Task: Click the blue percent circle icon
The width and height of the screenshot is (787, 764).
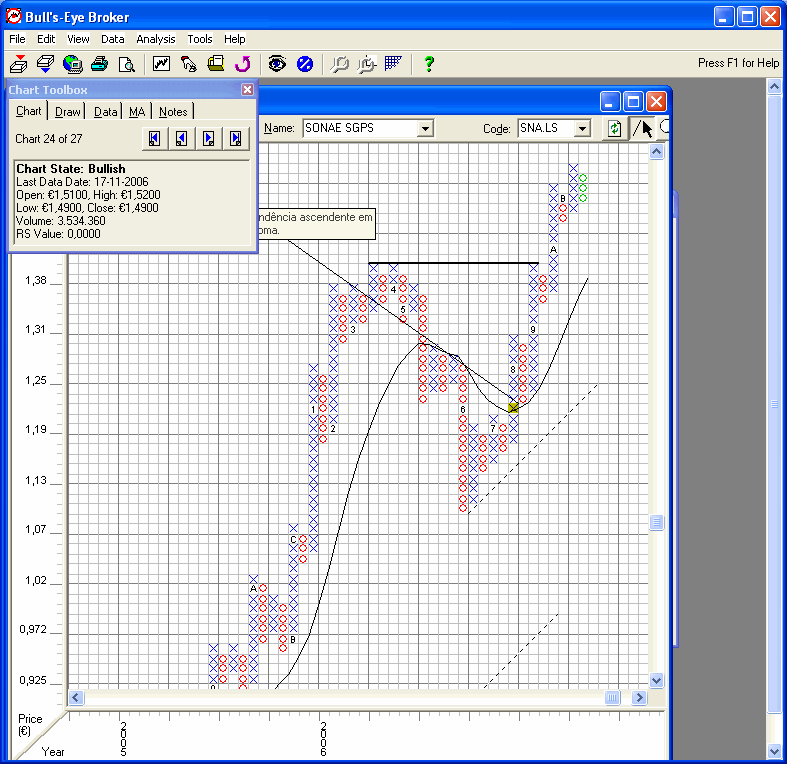Action: pyautogui.click(x=305, y=64)
